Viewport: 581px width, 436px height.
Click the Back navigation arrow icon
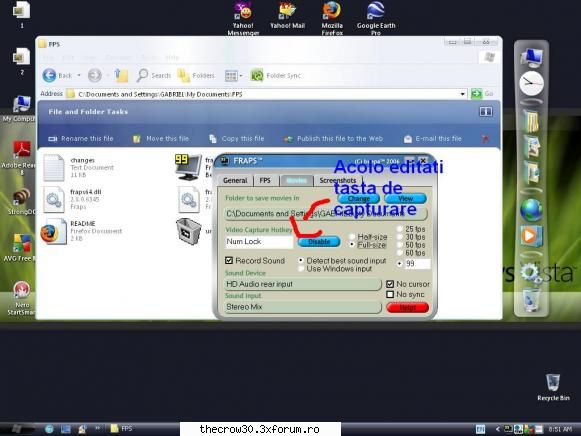[49, 75]
